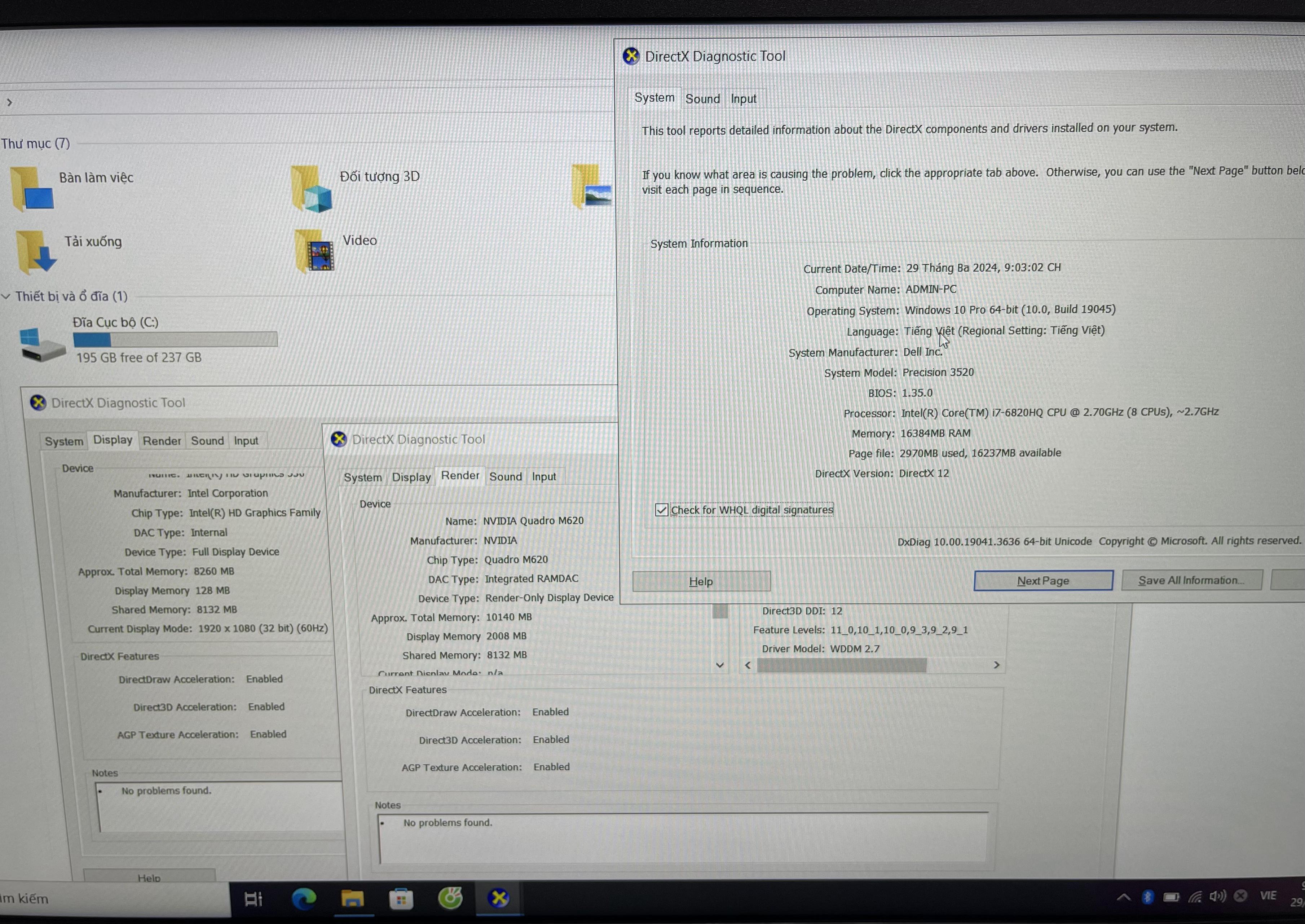The image size is (1305, 924).
Task: Select Sound tab in middle DxDiag window
Action: tap(505, 477)
